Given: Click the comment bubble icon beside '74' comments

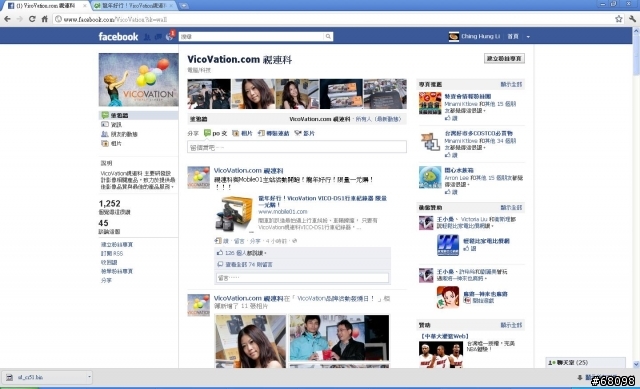Looking at the screenshot, I should pos(220,264).
